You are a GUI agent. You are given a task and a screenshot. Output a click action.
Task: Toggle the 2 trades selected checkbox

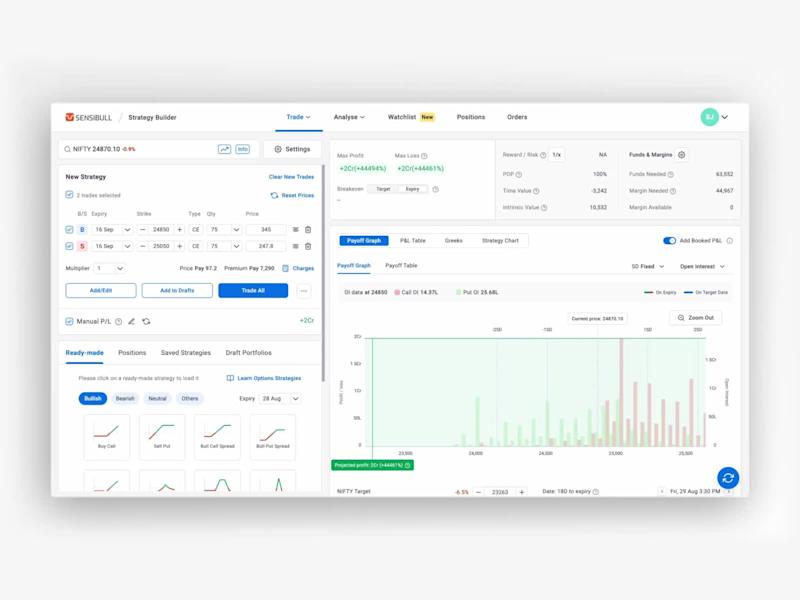tap(69, 195)
